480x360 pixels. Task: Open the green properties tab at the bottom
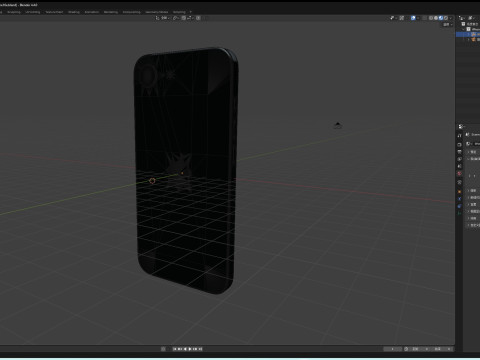pos(459,213)
